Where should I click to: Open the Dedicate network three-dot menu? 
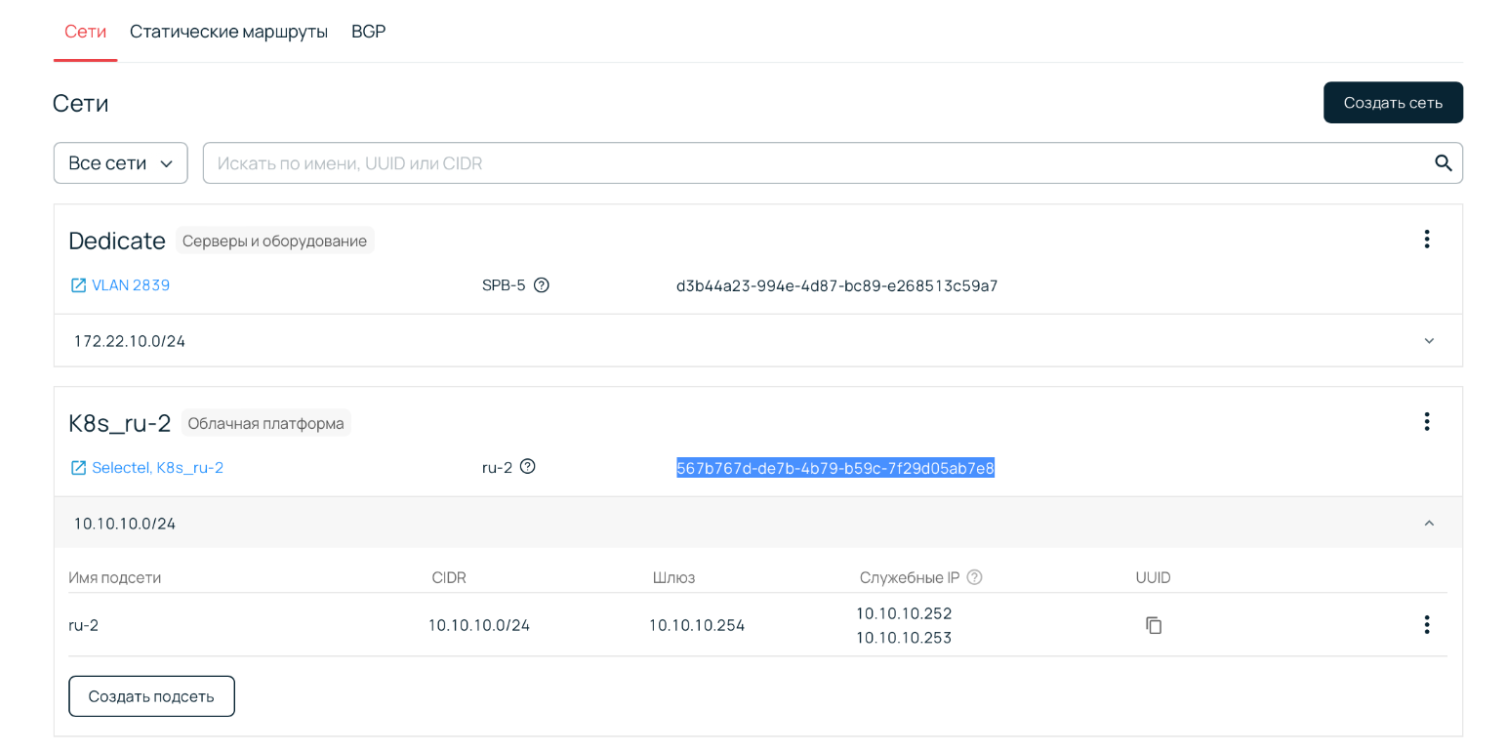[x=1427, y=239]
